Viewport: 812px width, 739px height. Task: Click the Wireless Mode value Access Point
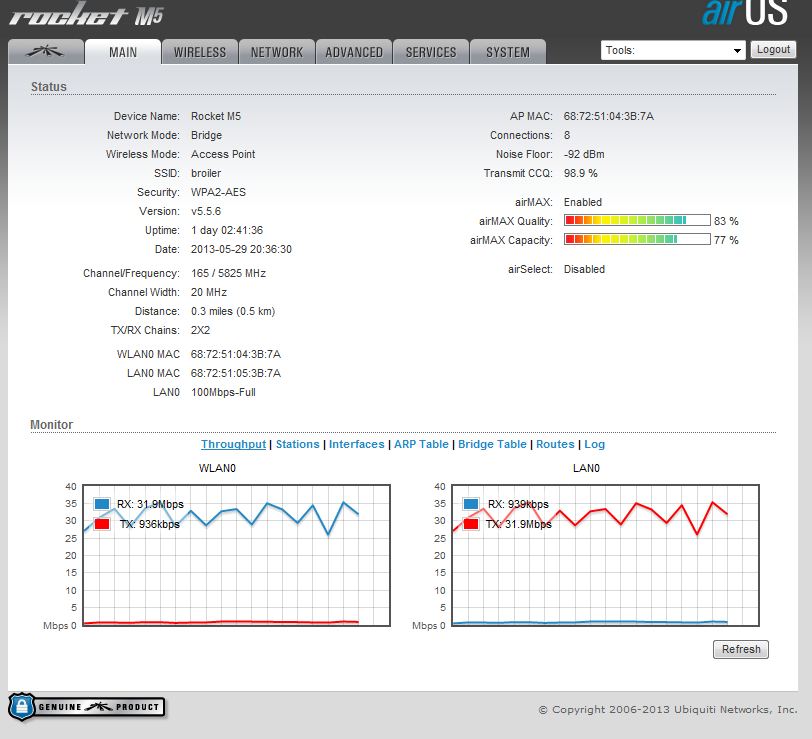click(223, 154)
